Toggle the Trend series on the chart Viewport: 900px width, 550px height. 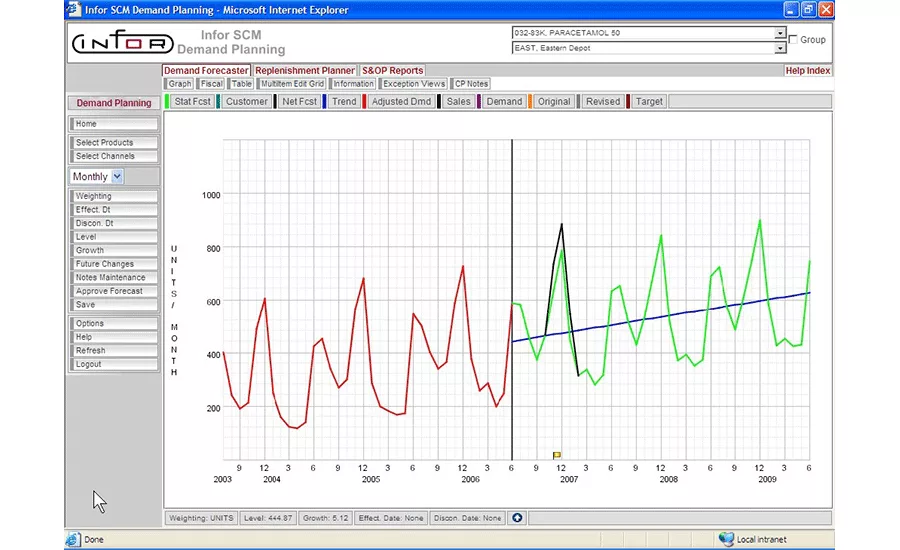click(344, 102)
